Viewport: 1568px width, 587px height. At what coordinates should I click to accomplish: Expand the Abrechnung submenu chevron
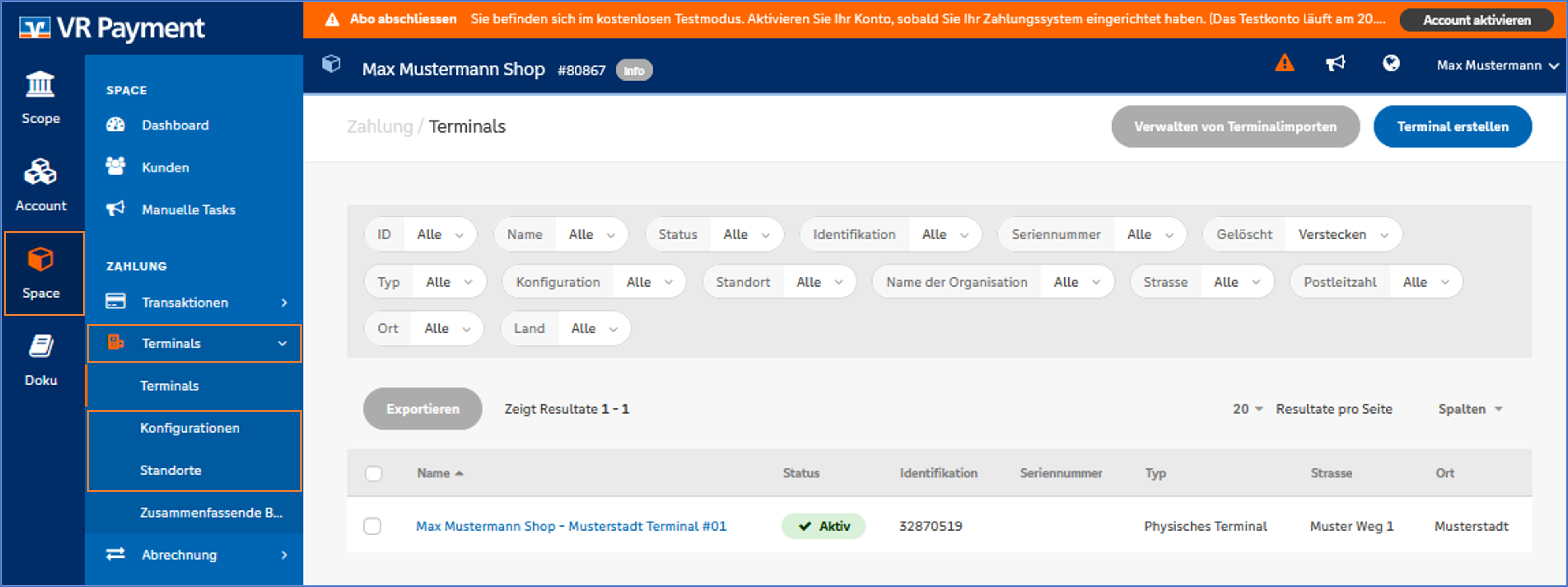click(284, 555)
